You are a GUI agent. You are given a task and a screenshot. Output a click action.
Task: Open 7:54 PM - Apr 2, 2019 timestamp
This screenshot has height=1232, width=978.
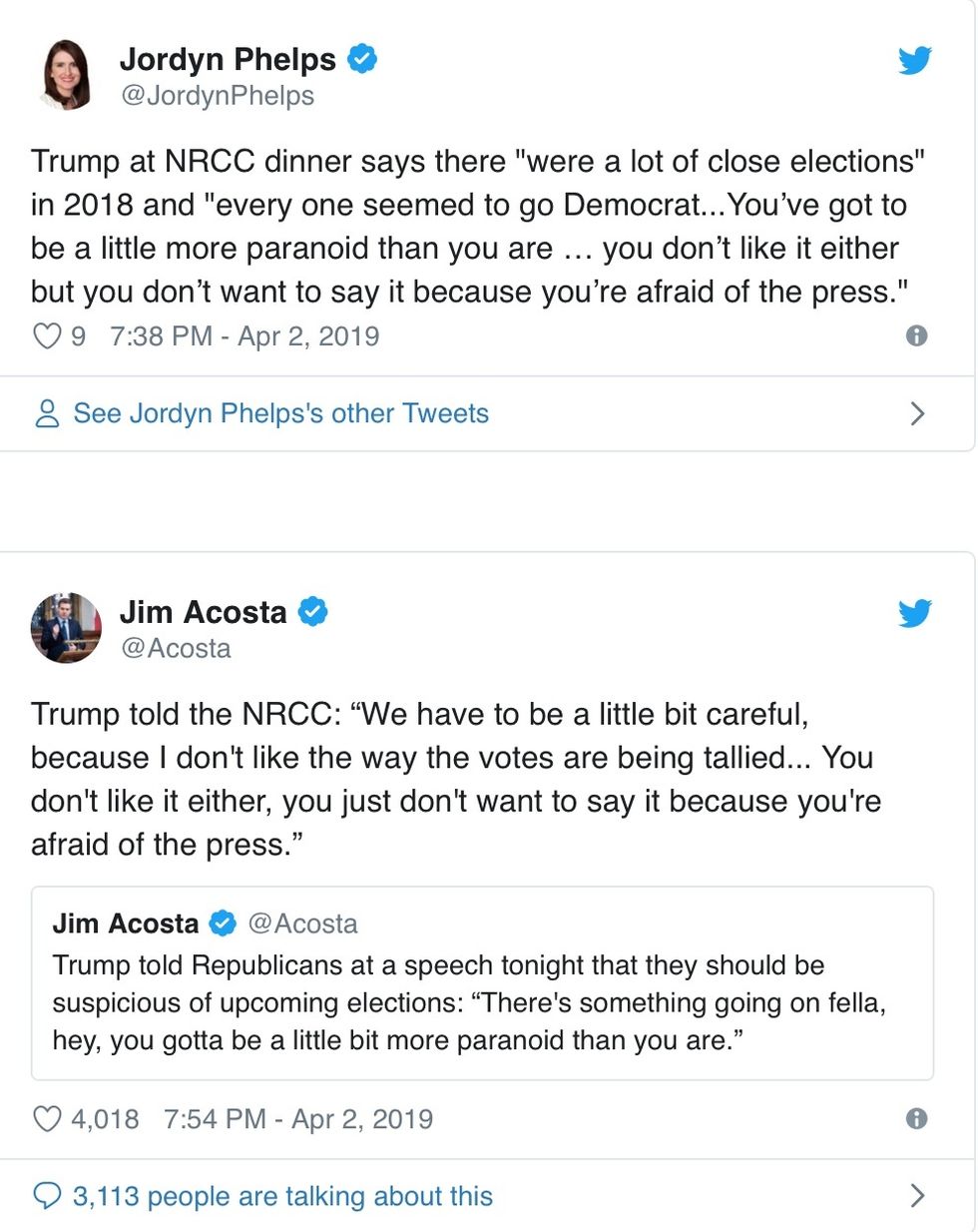pos(298,1119)
